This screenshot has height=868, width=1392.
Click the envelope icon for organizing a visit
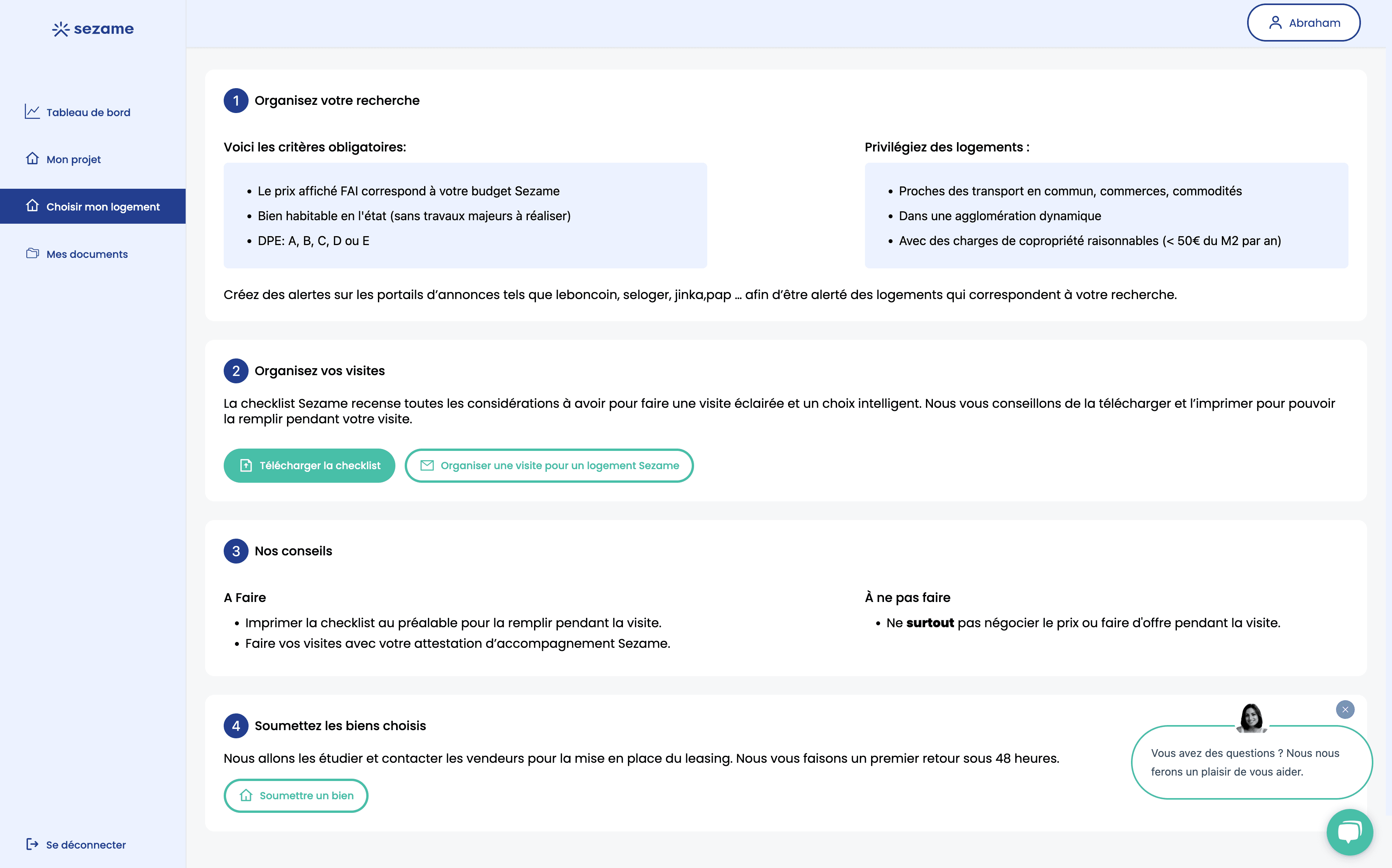click(428, 466)
